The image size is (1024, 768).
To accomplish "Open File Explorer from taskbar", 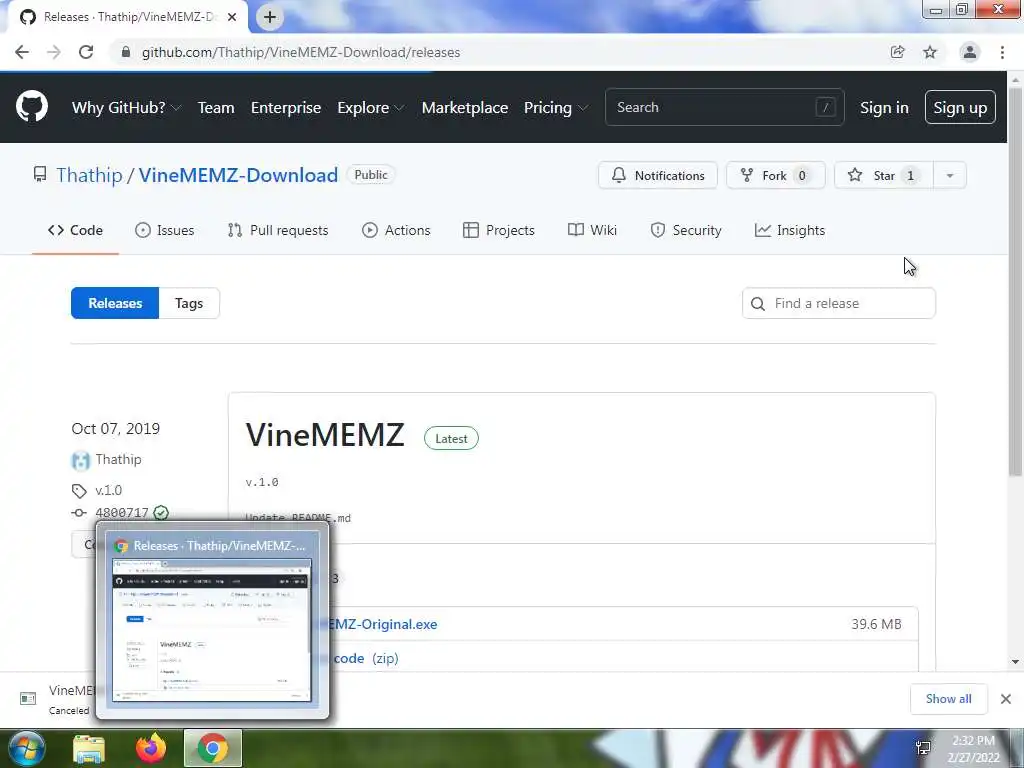I will (89, 748).
